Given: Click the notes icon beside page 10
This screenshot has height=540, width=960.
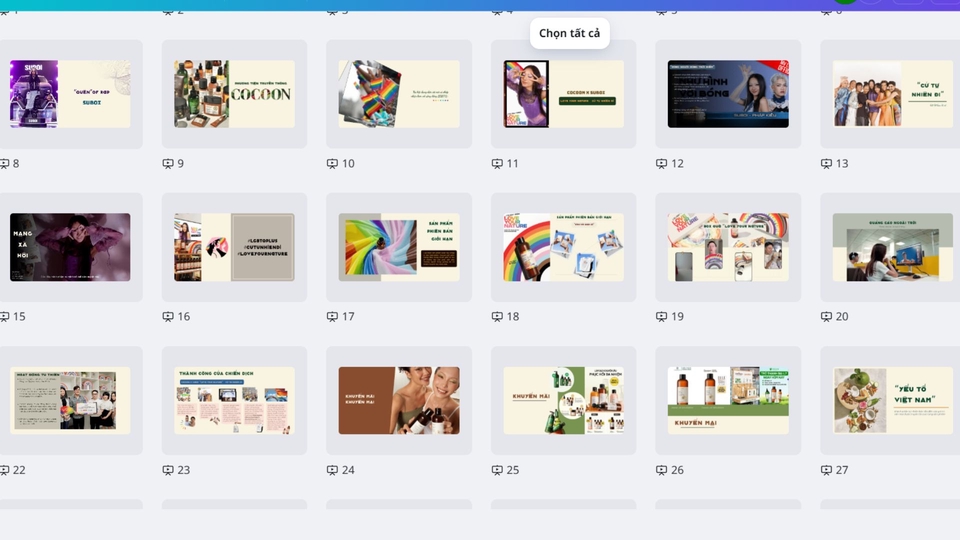Looking at the screenshot, I should tap(332, 164).
